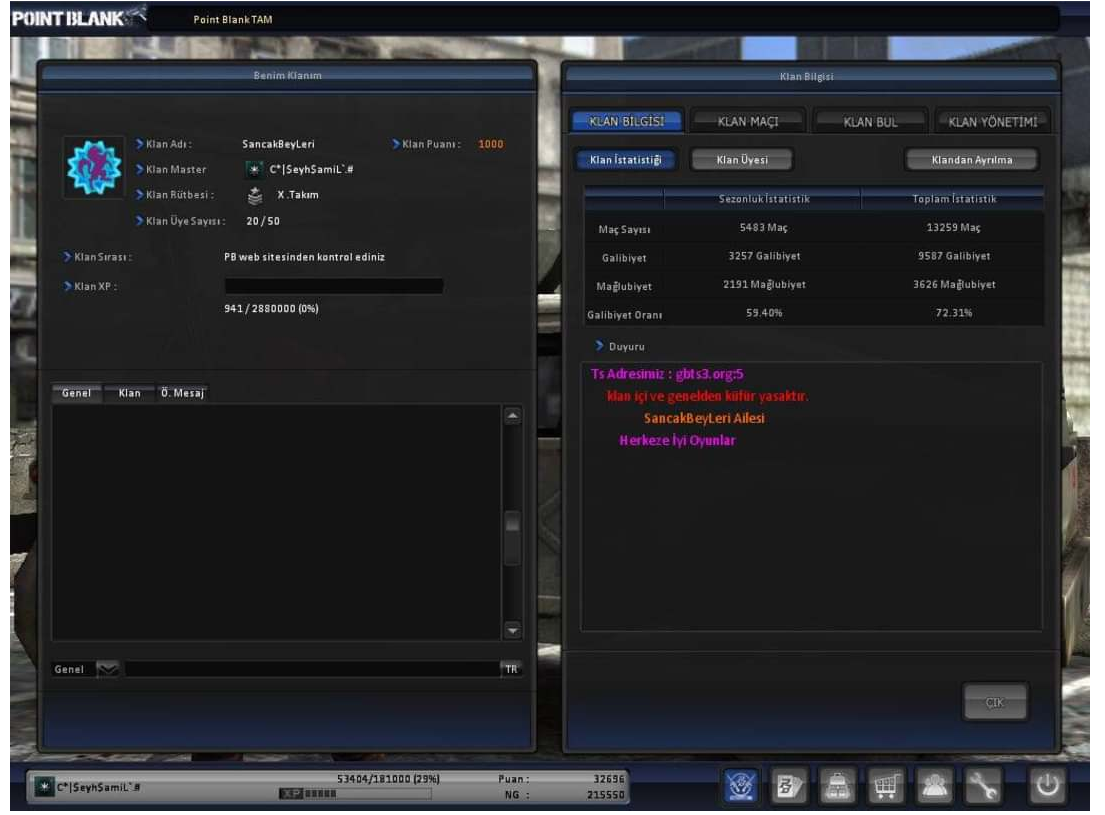Open the Genel chat channel dropdown
This screenshot has width=1105, height=815.
point(107,668)
